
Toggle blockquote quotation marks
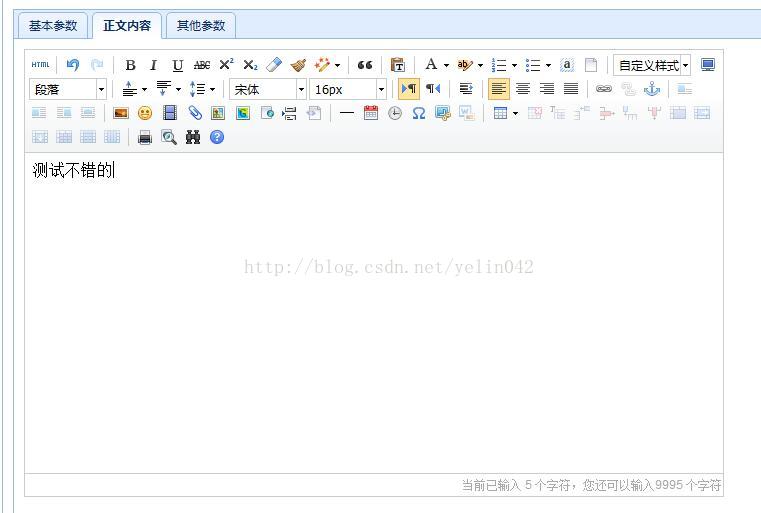coord(365,65)
